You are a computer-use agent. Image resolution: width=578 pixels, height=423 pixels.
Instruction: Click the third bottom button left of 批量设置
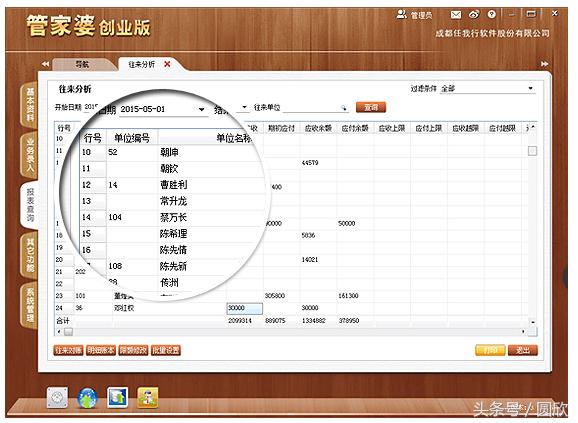[x=133, y=350]
